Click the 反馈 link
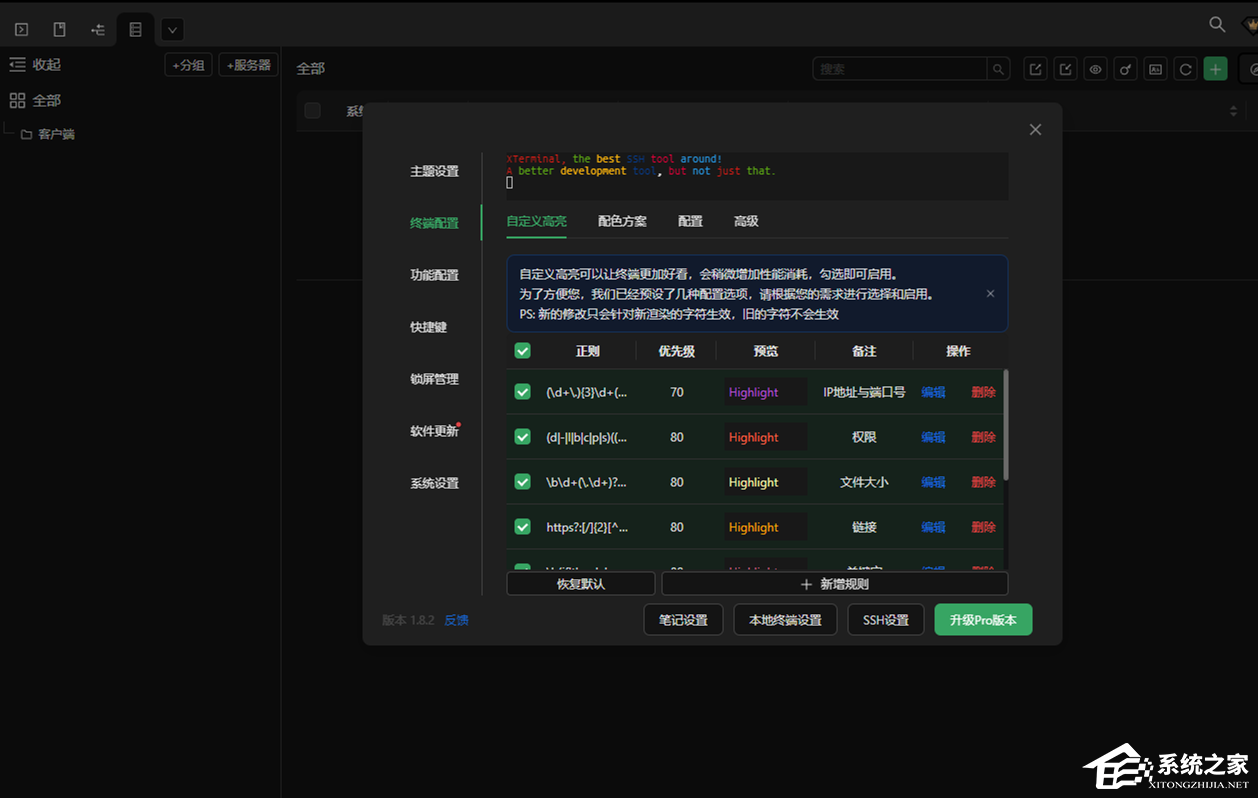The image size is (1258, 798). [456, 620]
